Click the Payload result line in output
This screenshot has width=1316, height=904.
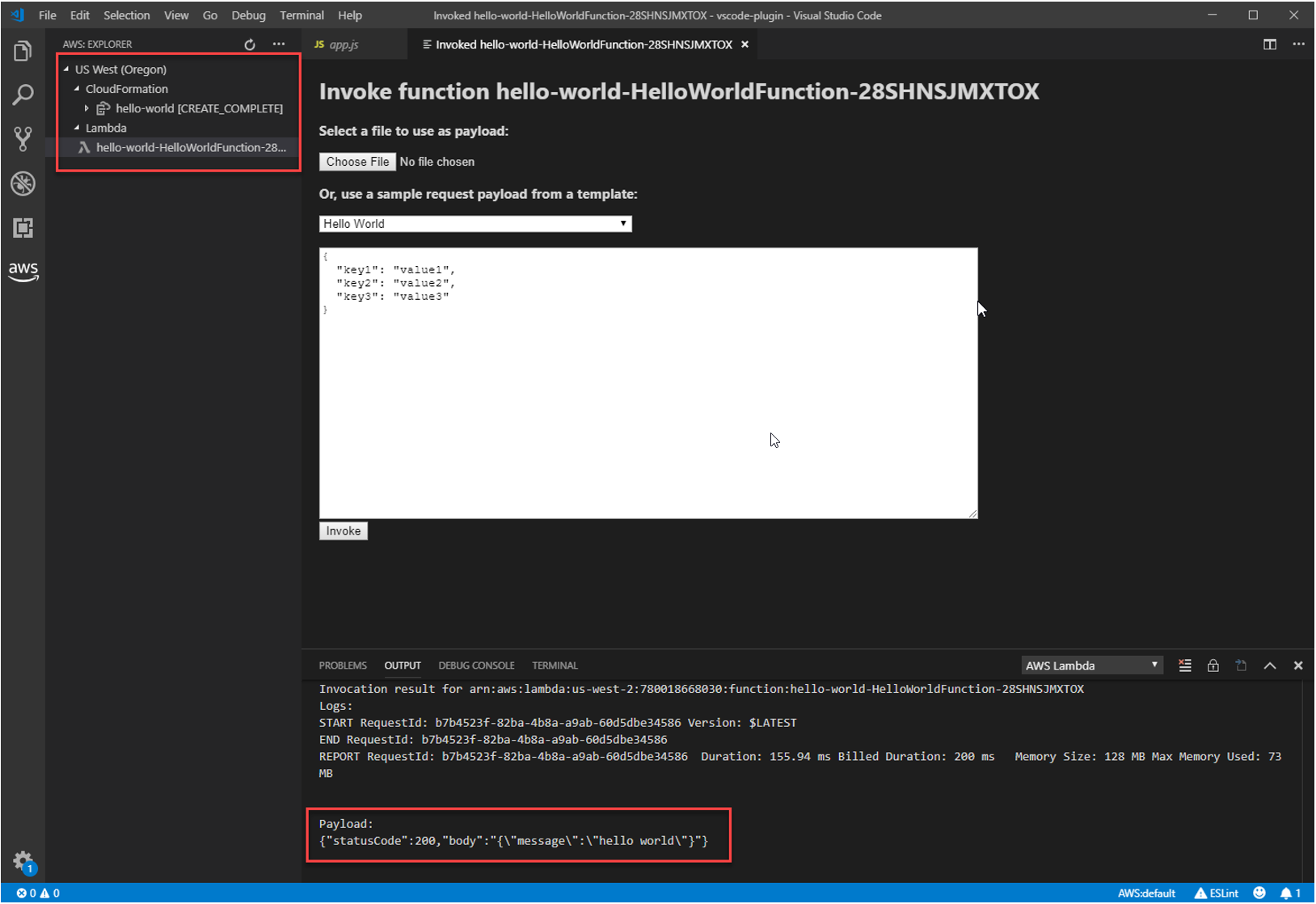[513, 841]
